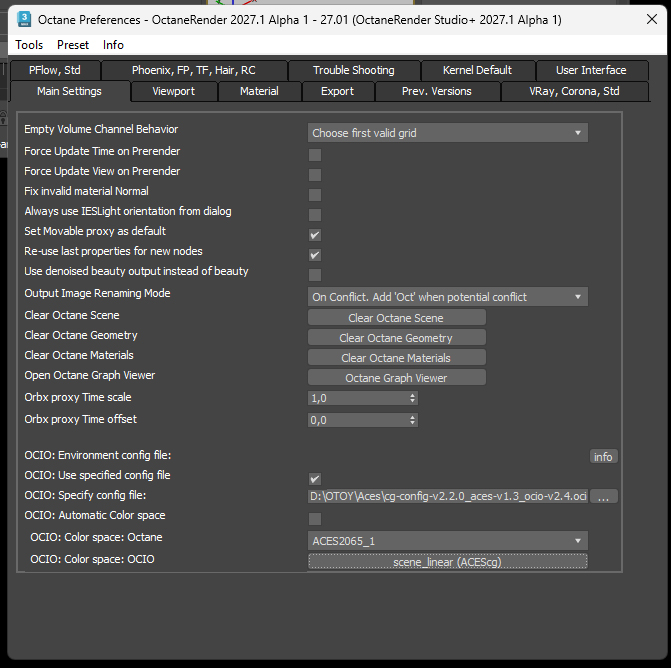This screenshot has height=668, width=671.
Task: Switch to the Viewport tab
Action: [174, 91]
